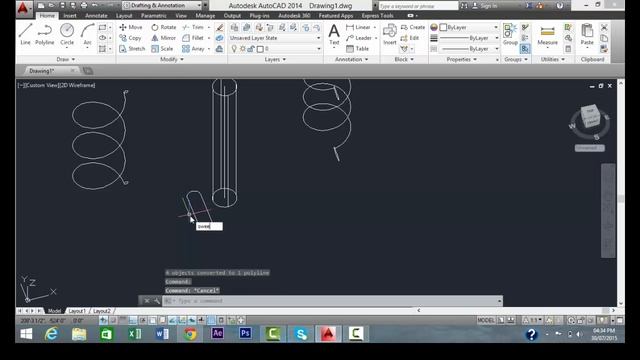Open the lineweight ByLayer dropdown
The height and width of the screenshot is (360, 640).
[x=469, y=38]
